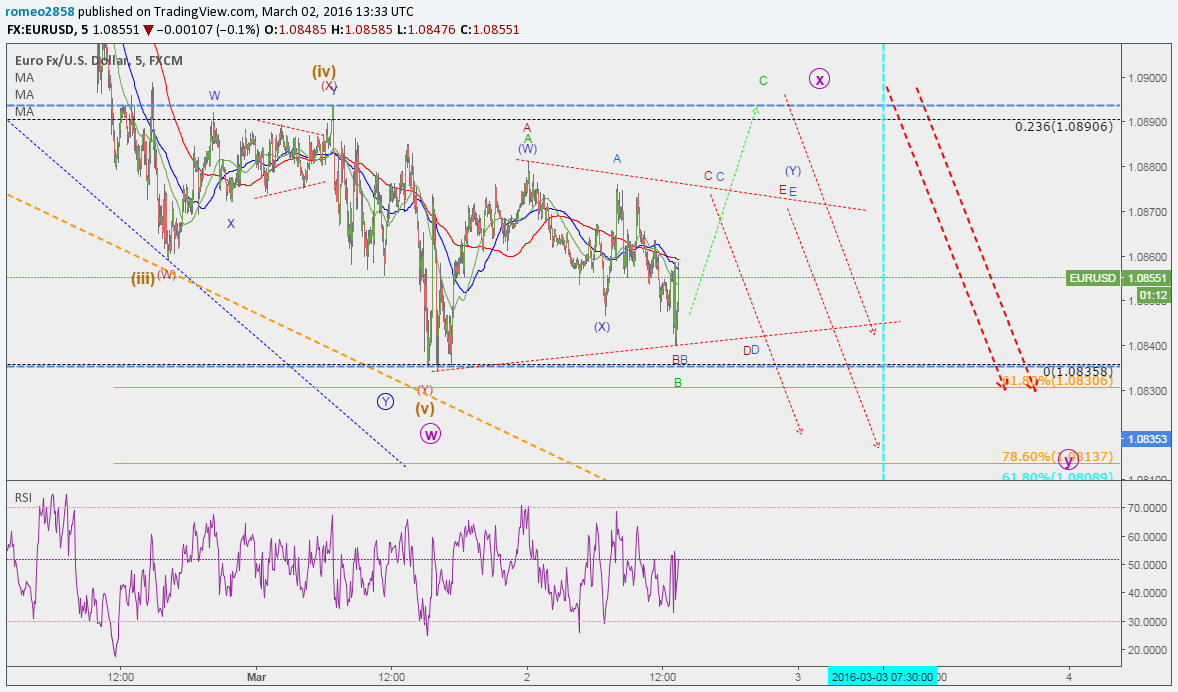Click the 1.08300 price axis label
Viewport: 1178px width, 692px height.
[x=1147, y=391]
